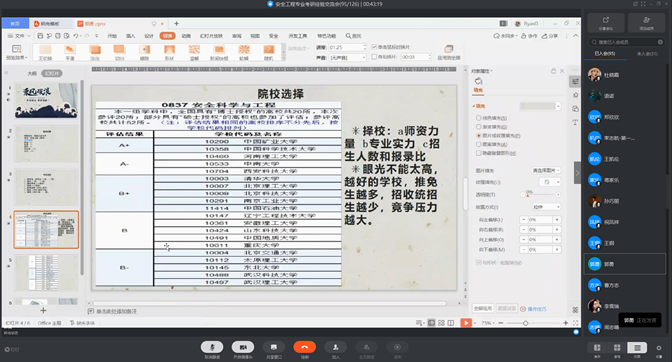
Task: Click the unmute microphone button
Action: coord(212,347)
